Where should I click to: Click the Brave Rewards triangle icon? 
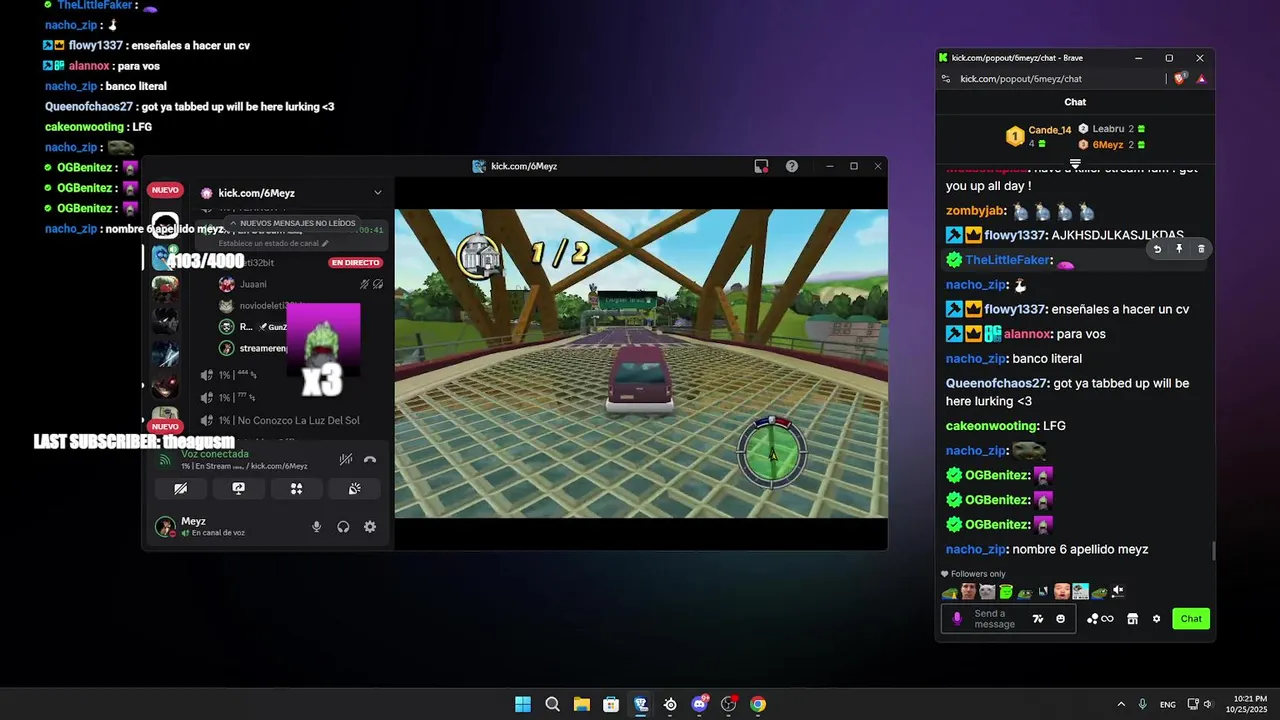point(1201,79)
